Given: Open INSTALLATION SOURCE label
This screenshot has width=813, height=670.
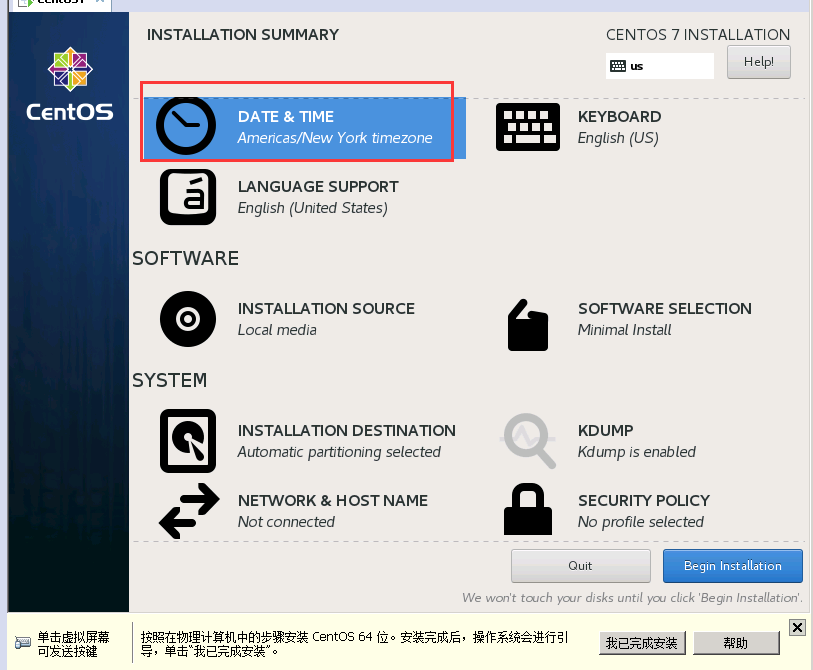Looking at the screenshot, I should tap(326, 309).
